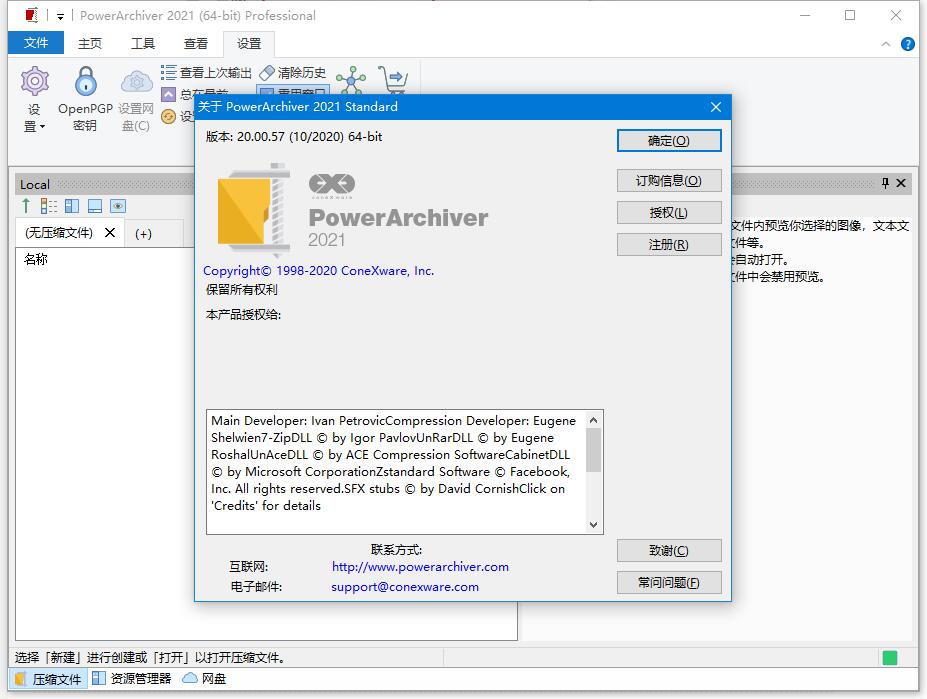Close the (无压缩文件) tab
The image size is (927, 699).
pos(110,232)
